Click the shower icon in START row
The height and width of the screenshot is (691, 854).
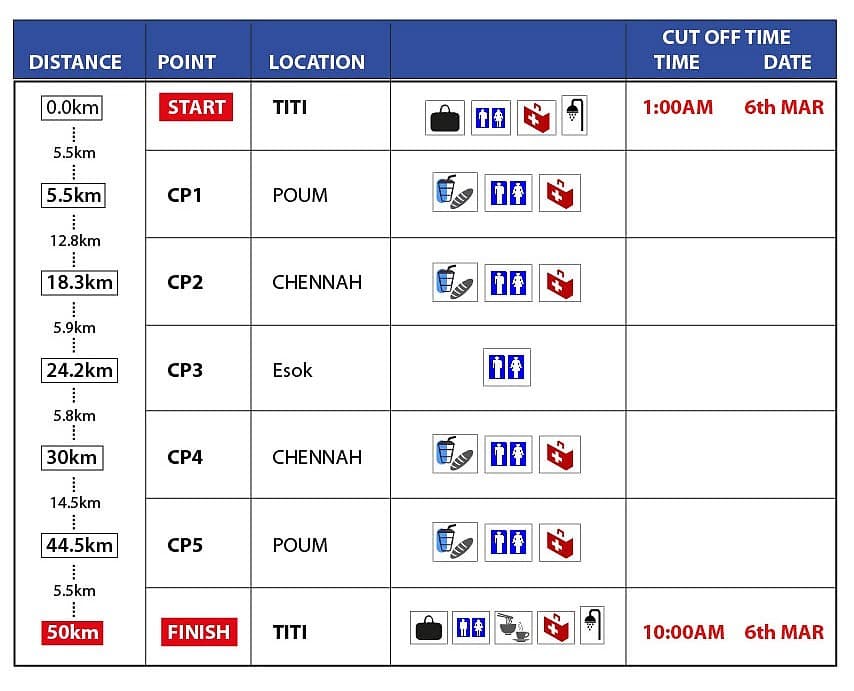click(574, 115)
